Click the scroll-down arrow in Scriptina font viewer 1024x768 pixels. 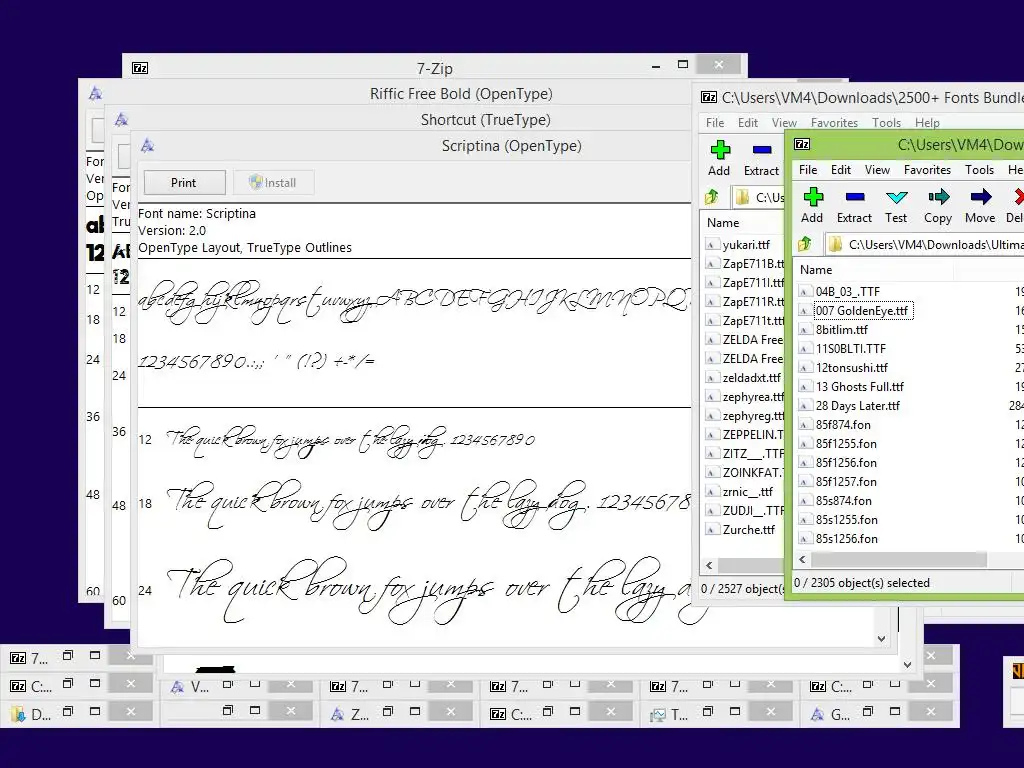881,639
